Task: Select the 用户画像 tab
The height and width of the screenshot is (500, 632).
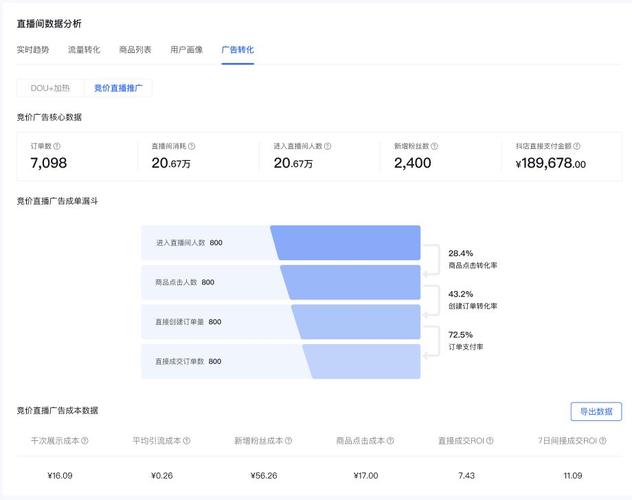Action: coord(186,50)
